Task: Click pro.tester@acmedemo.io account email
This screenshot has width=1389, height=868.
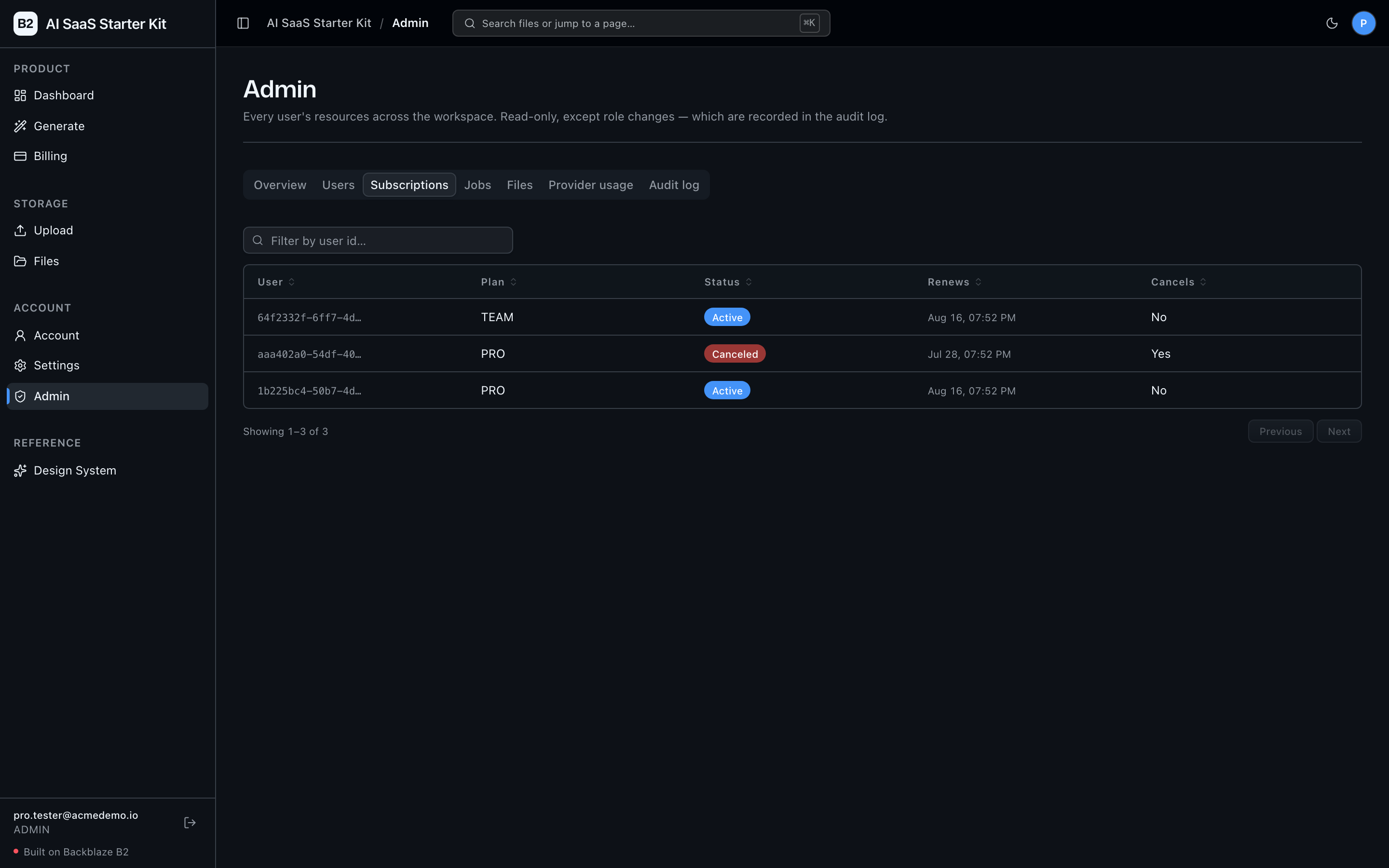Action: pyautogui.click(x=76, y=815)
